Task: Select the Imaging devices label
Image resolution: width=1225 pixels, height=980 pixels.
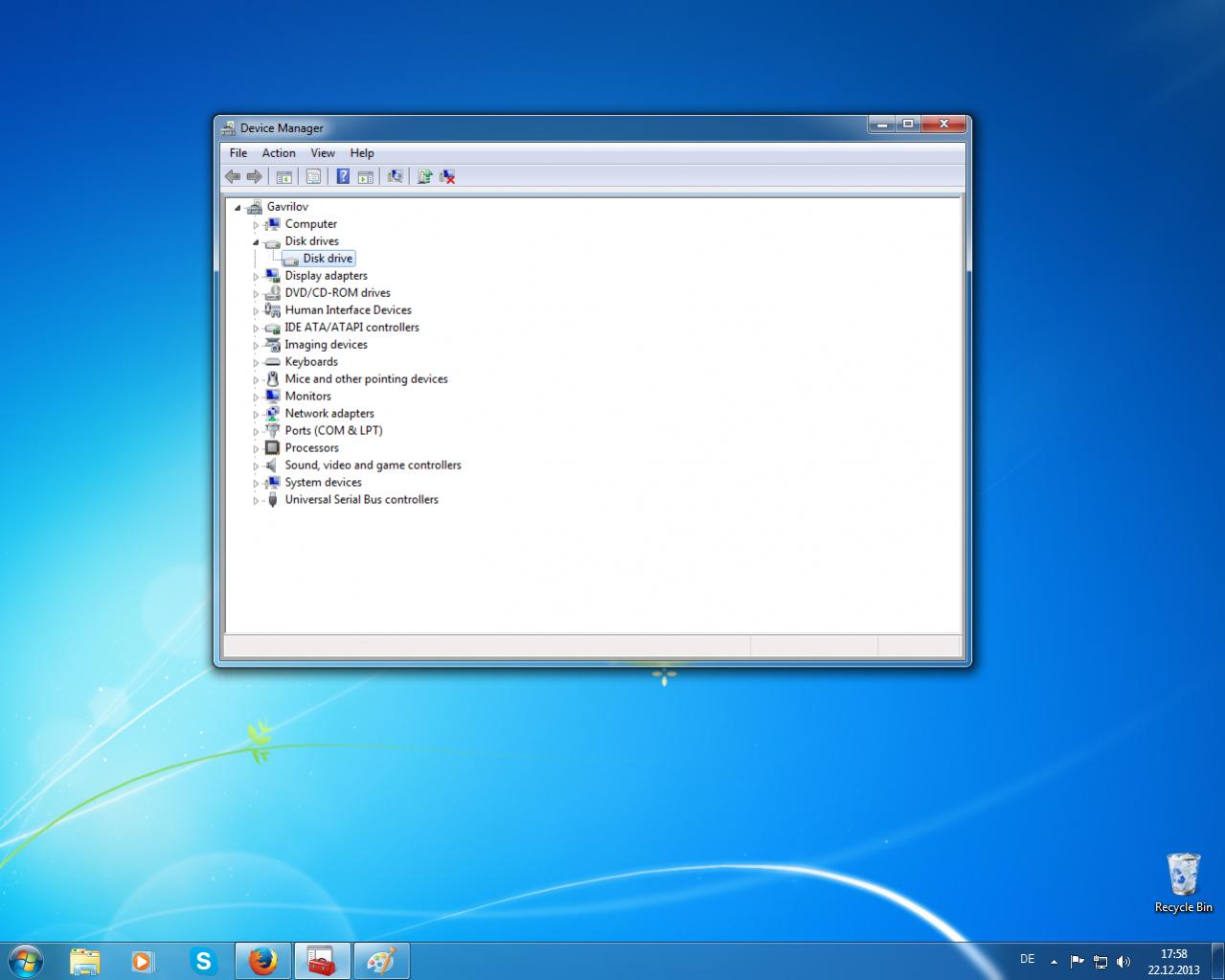Action: click(x=326, y=345)
